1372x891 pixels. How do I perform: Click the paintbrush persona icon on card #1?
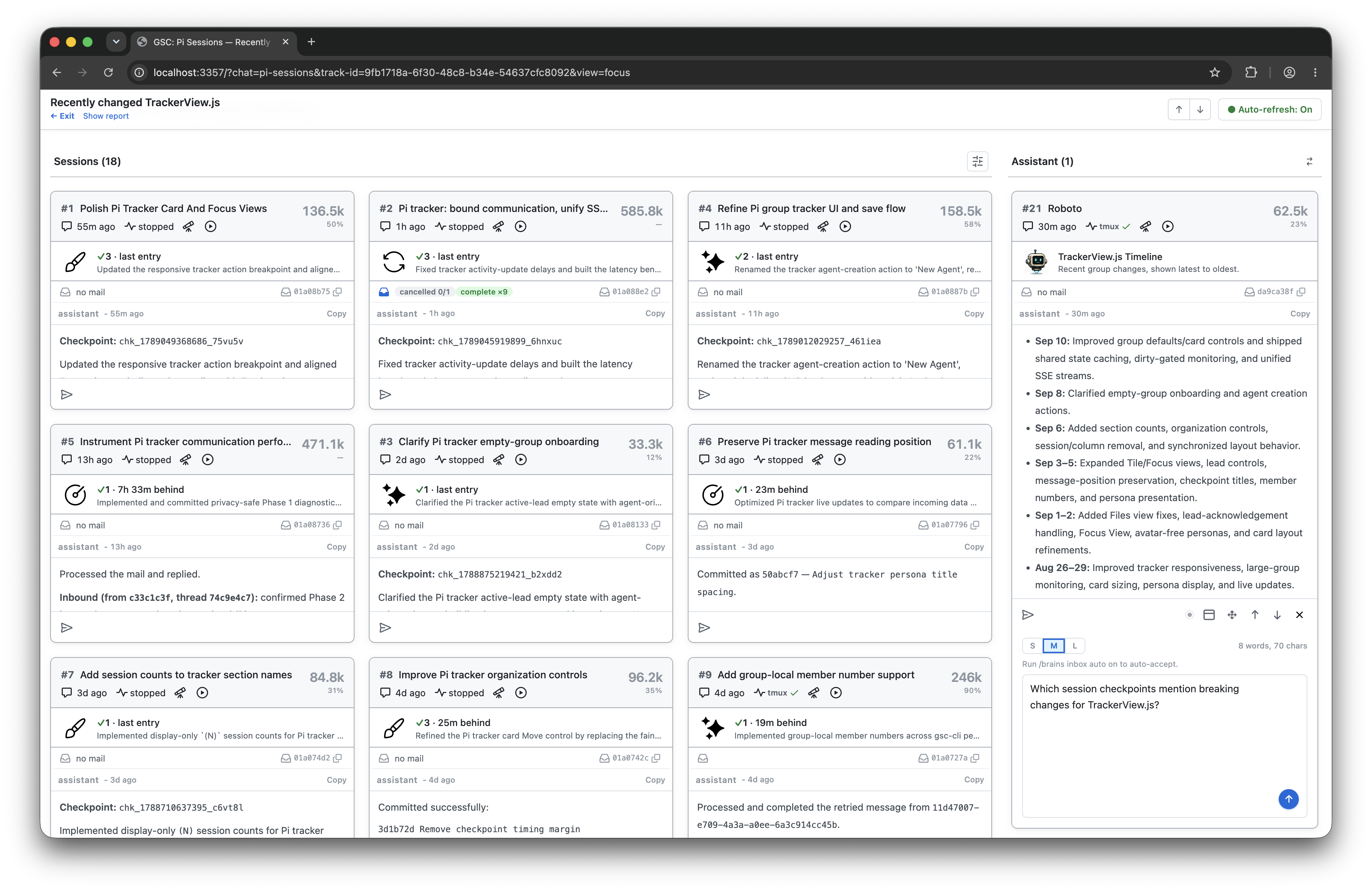75,261
